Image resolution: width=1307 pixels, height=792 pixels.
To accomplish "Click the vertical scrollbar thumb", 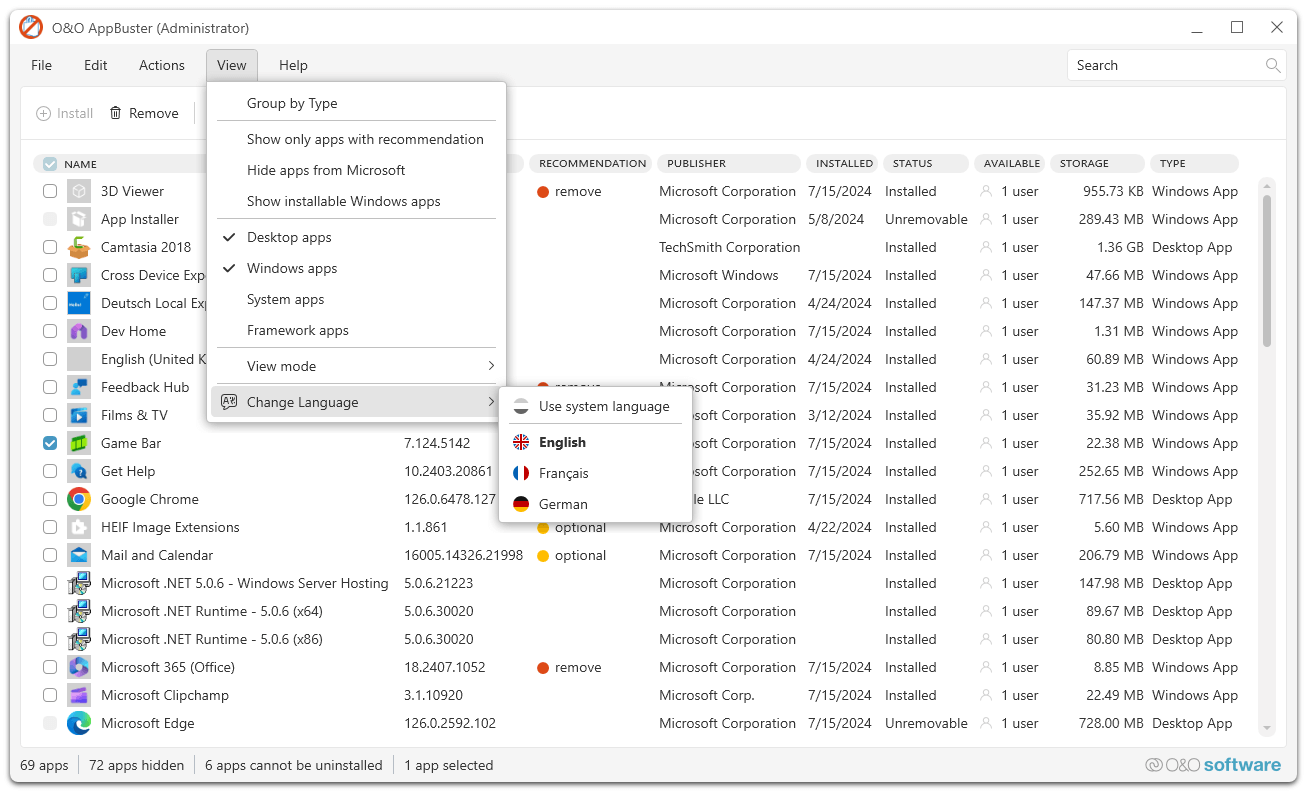I will [1267, 270].
